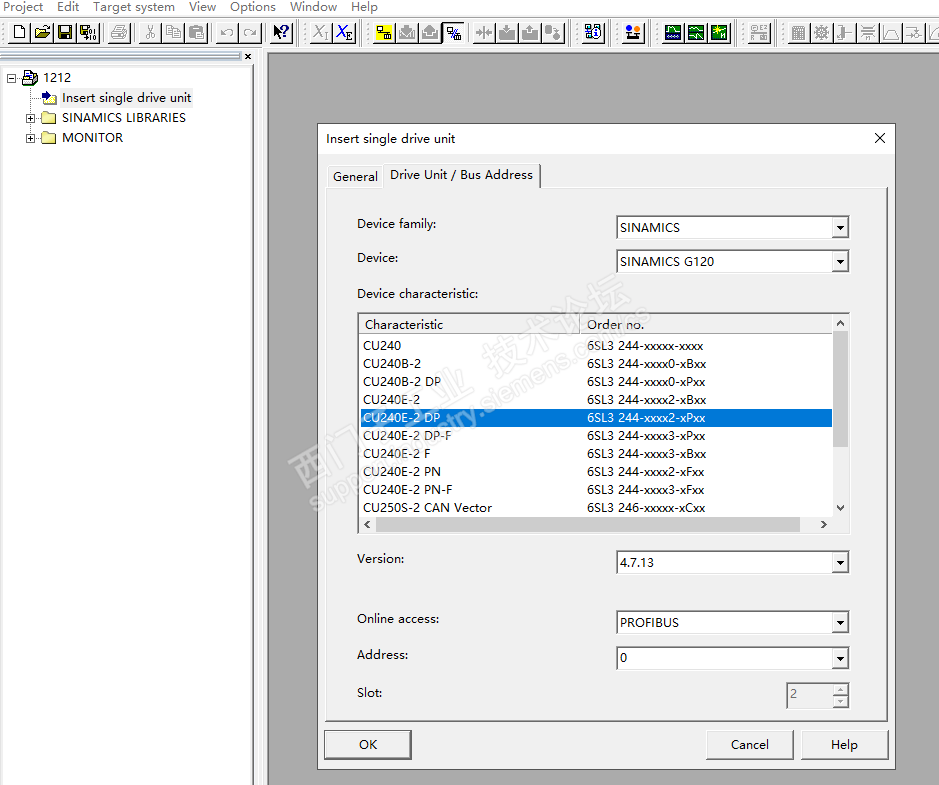
Task: Click the Accessible nodes info icon
Action: (x=593, y=32)
